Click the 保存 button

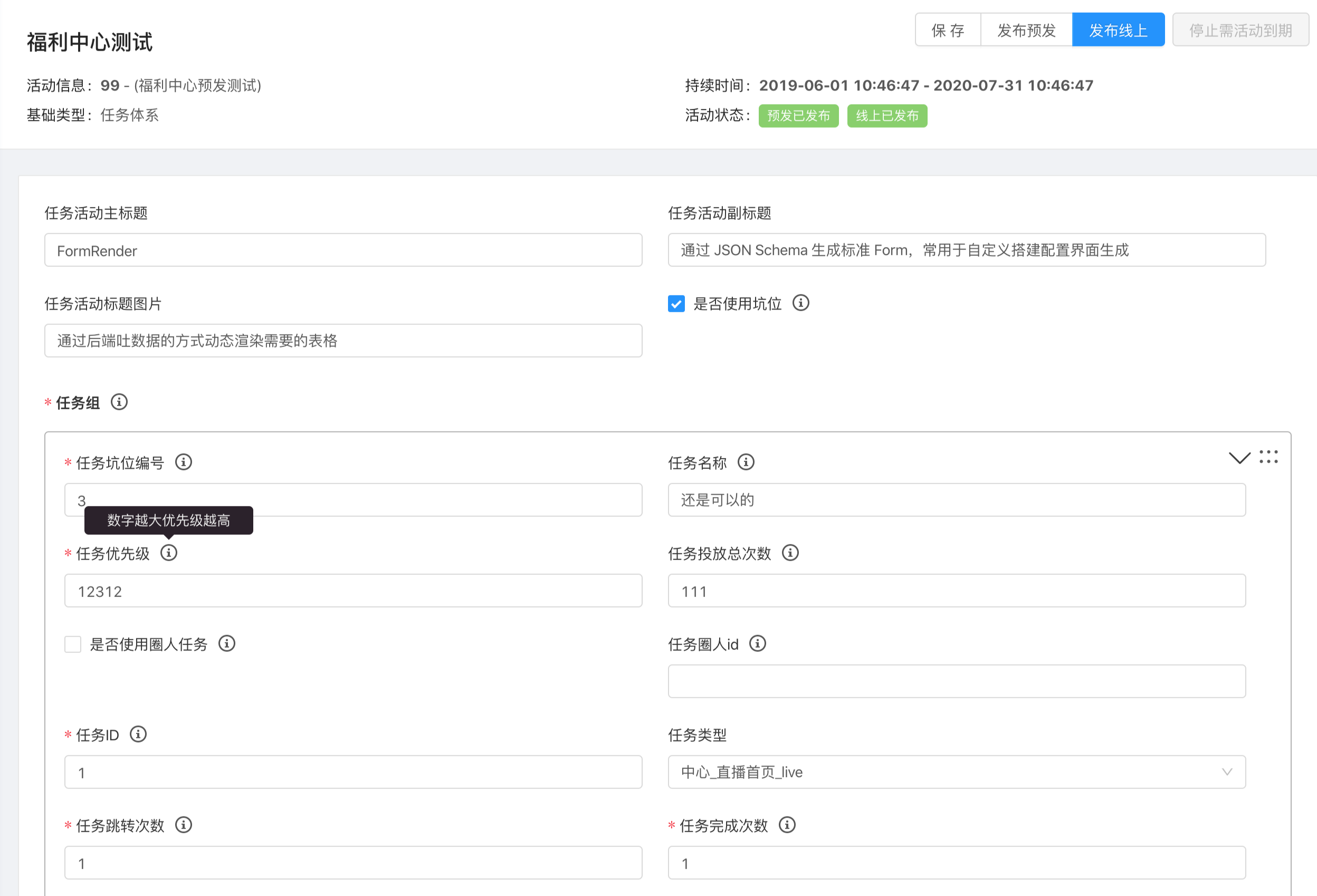tap(948, 30)
